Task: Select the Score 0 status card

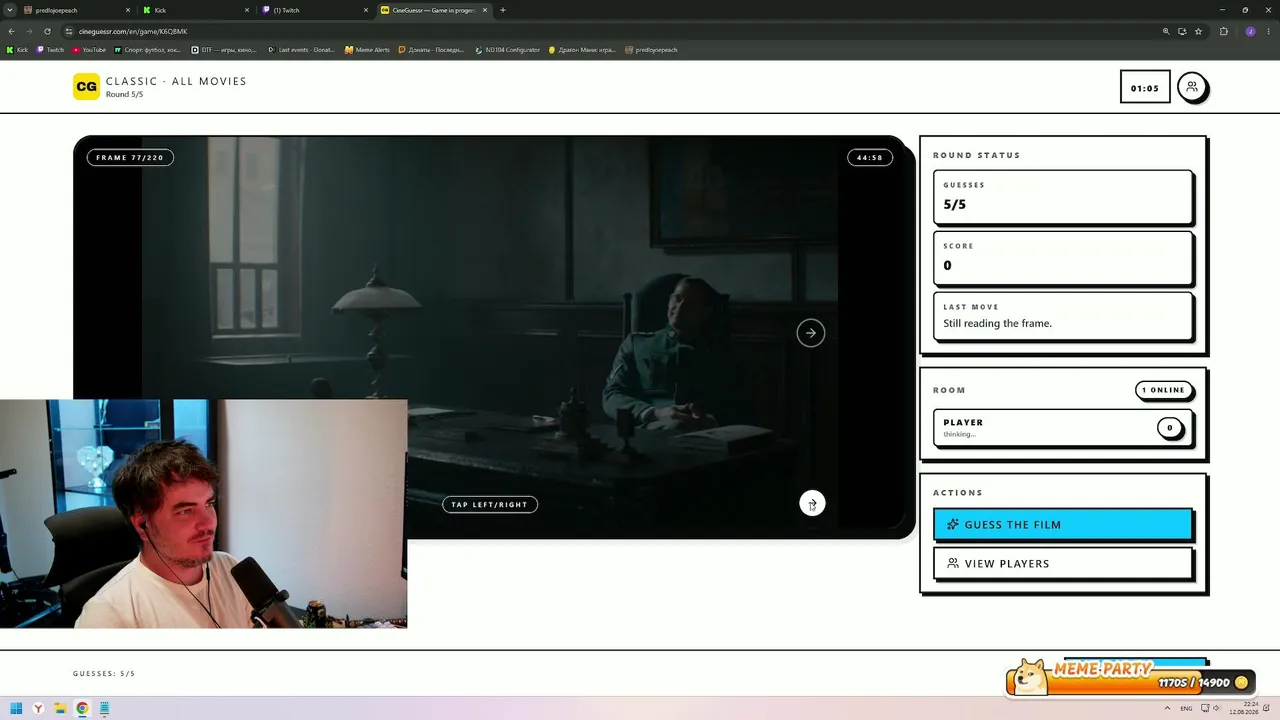Action: coord(1063,258)
